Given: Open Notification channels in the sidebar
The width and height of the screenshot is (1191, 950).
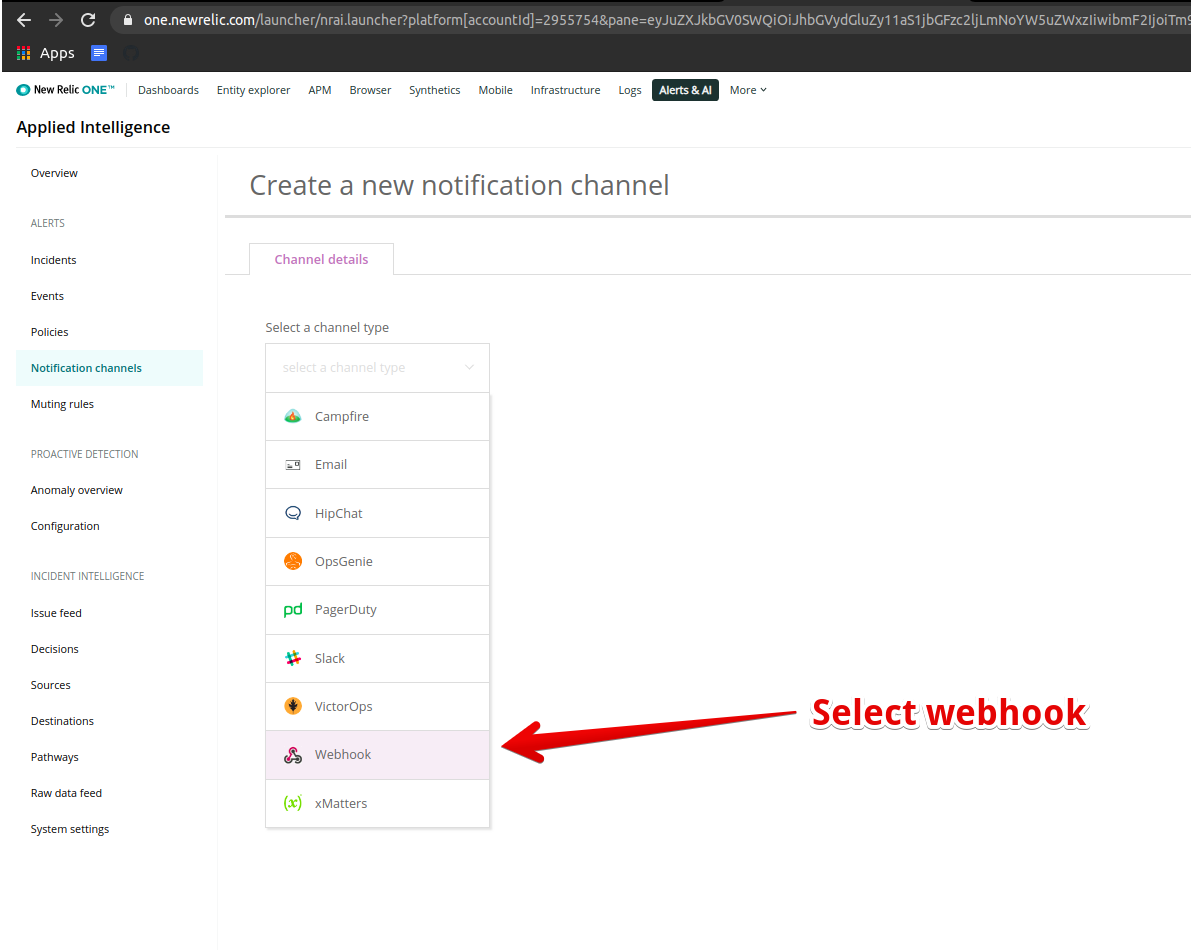Looking at the screenshot, I should [109, 368].
